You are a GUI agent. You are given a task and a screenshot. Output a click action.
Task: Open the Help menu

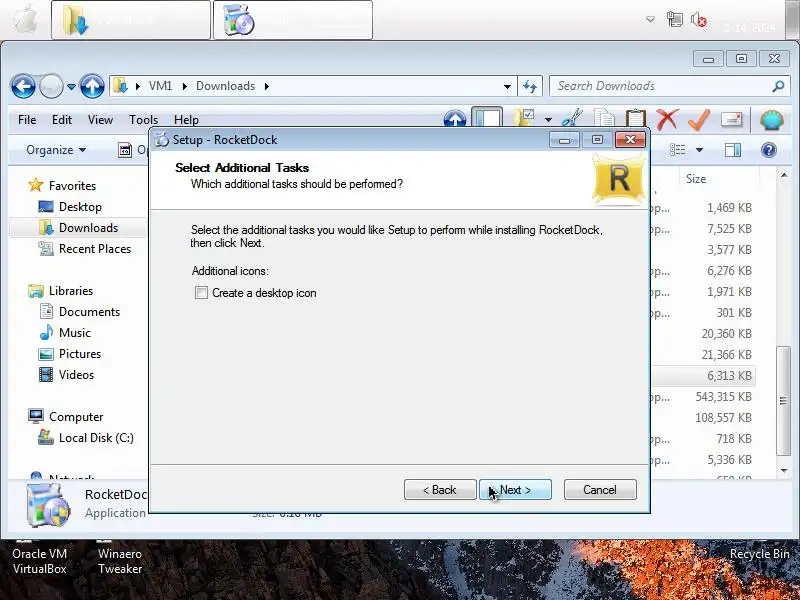pos(186,120)
